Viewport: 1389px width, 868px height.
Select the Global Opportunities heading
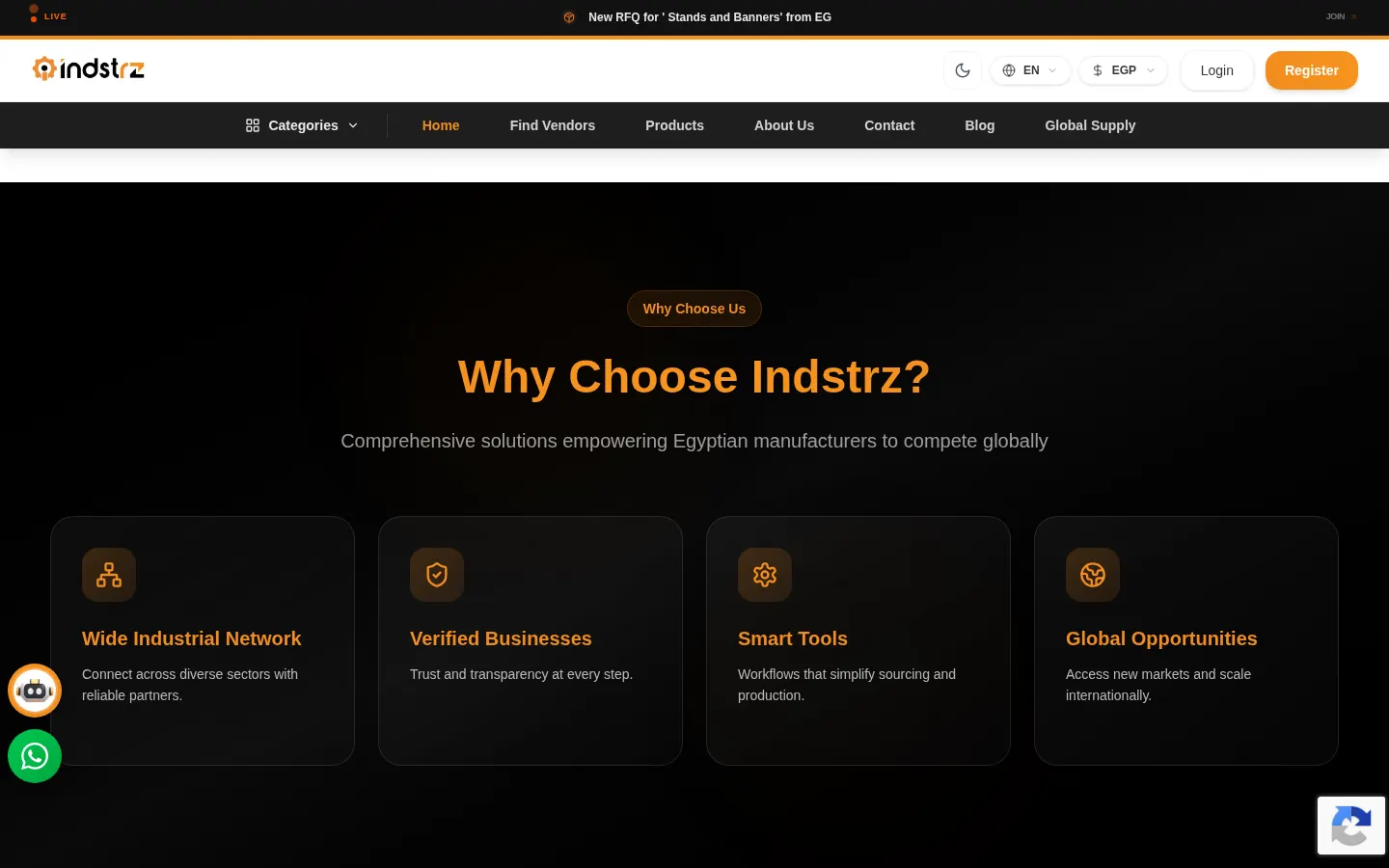pyautogui.click(x=1161, y=638)
